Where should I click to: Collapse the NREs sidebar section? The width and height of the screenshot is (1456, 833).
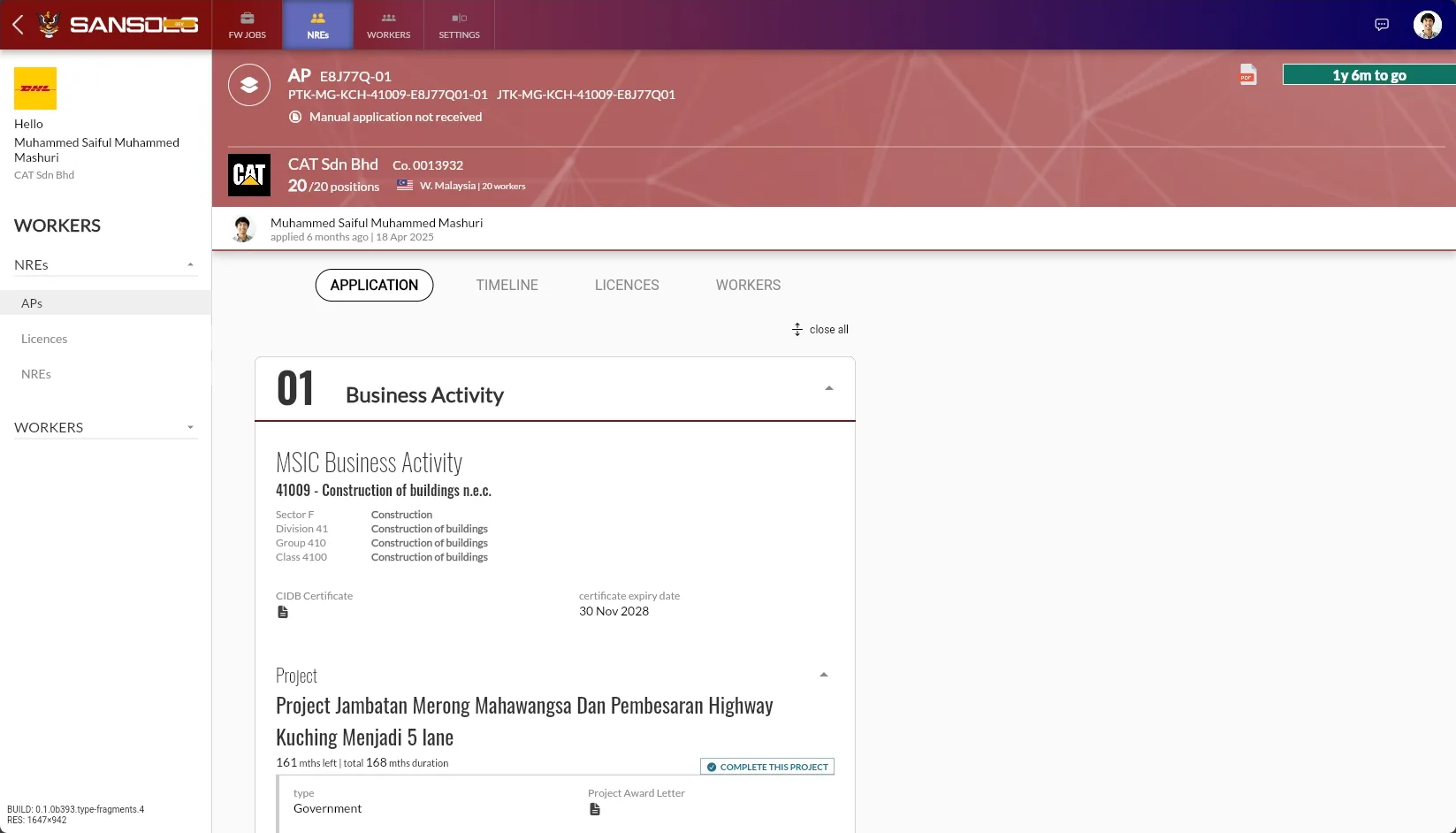106,264
